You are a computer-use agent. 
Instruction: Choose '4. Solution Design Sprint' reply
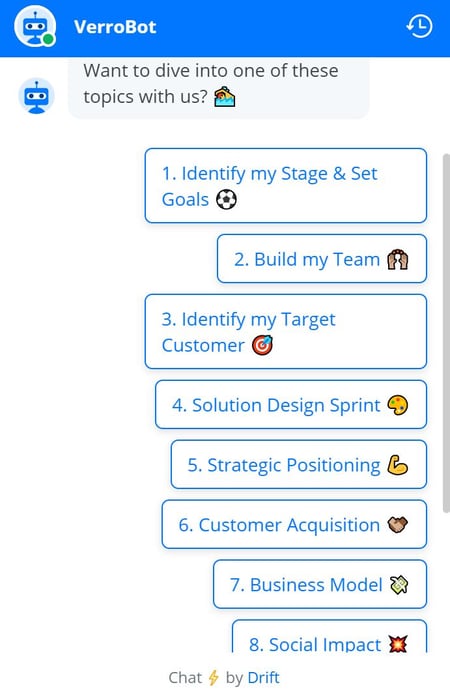291,405
